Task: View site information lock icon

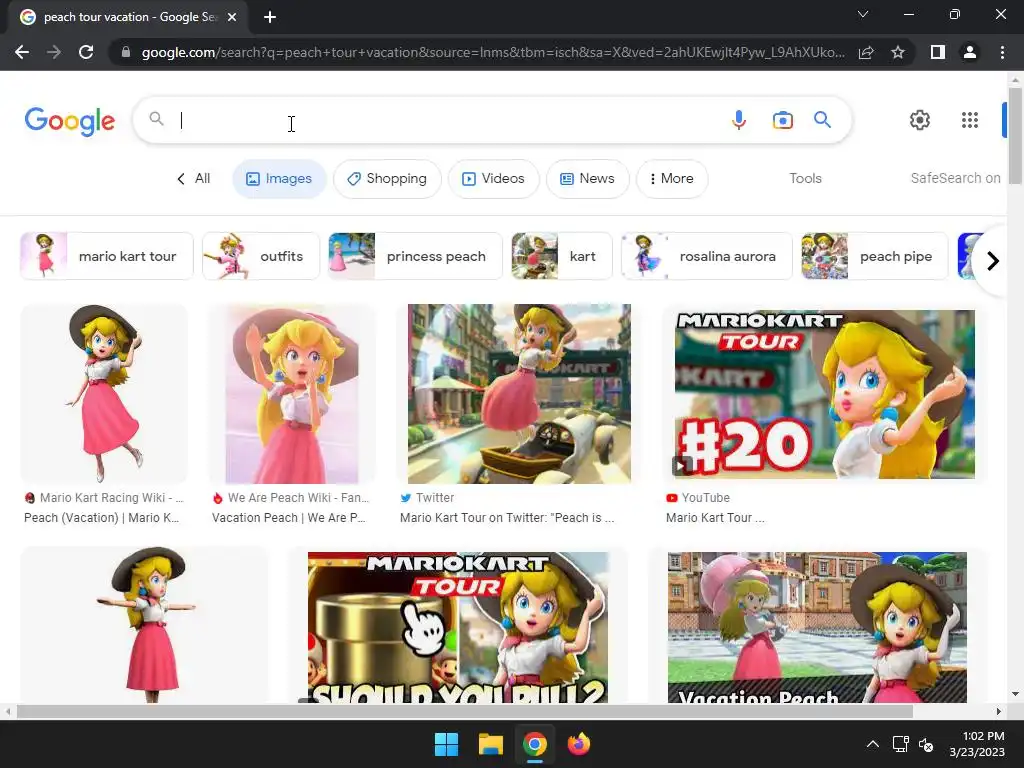Action: (125, 52)
